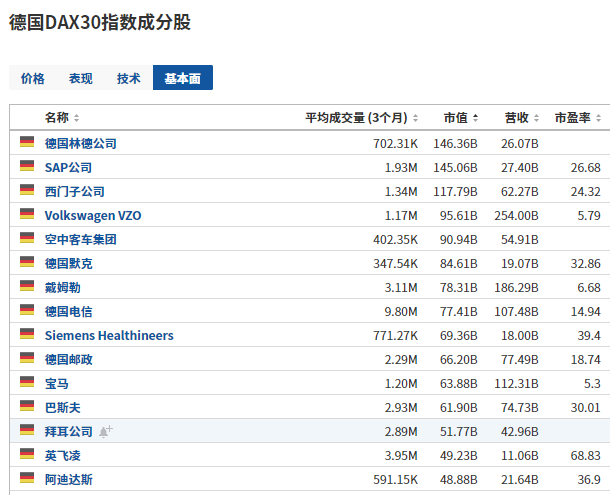Click 空中客车集团 volume 402.35K
Screen dimensions: 610x495
click(x=396, y=239)
